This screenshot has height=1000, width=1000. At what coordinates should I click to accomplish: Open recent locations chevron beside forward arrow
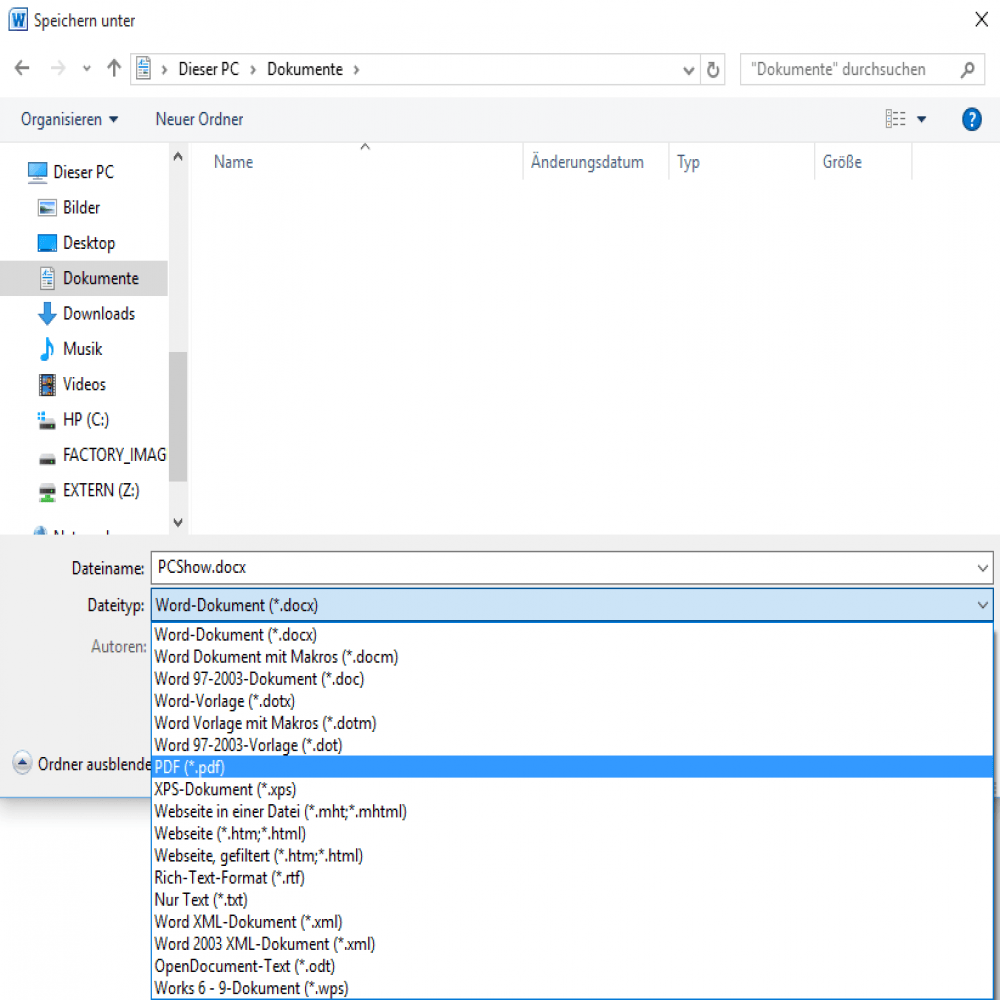86,69
